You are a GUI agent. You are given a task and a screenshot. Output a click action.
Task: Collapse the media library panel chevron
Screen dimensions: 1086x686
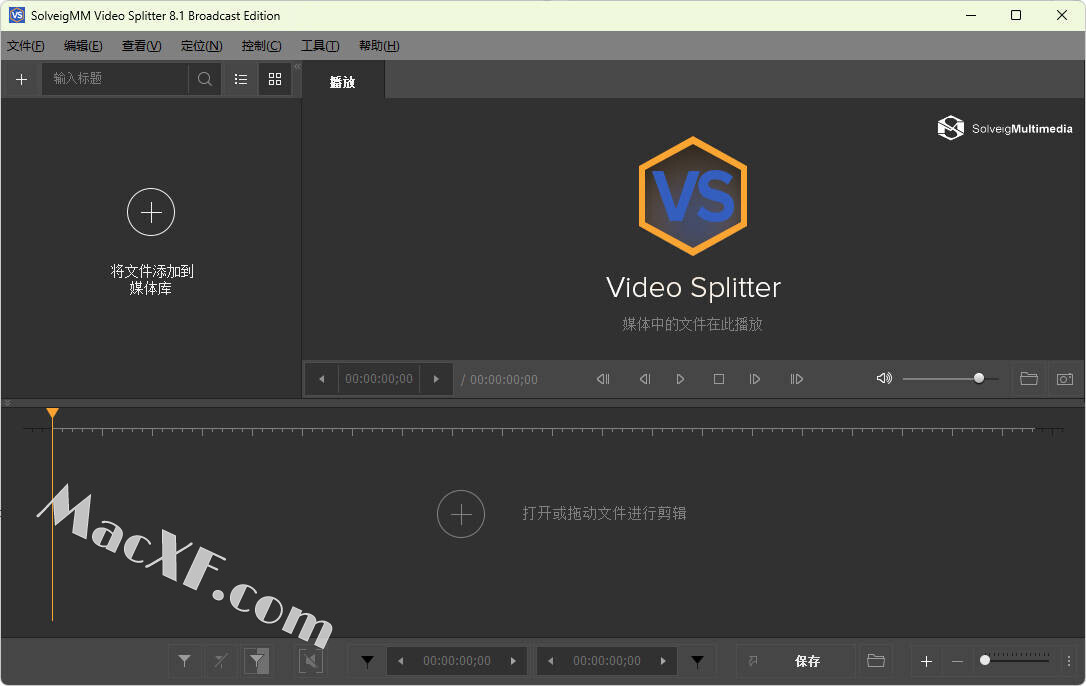[297, 67]
